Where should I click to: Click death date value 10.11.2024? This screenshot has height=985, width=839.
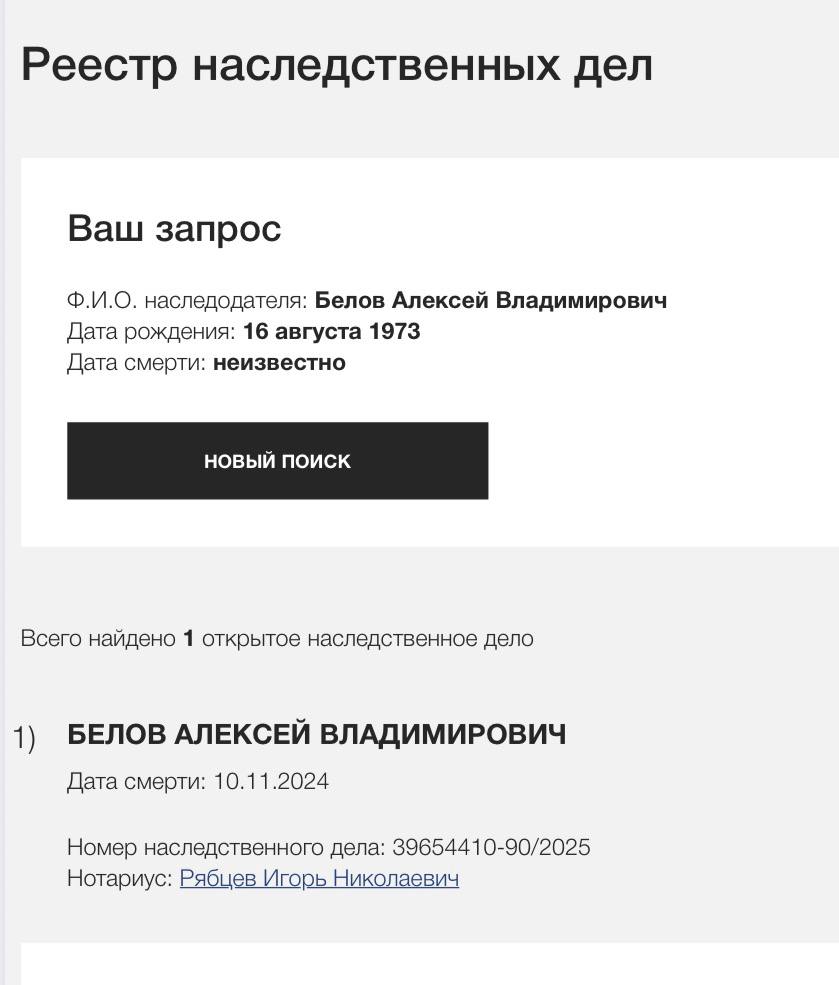tap(271, 782)
